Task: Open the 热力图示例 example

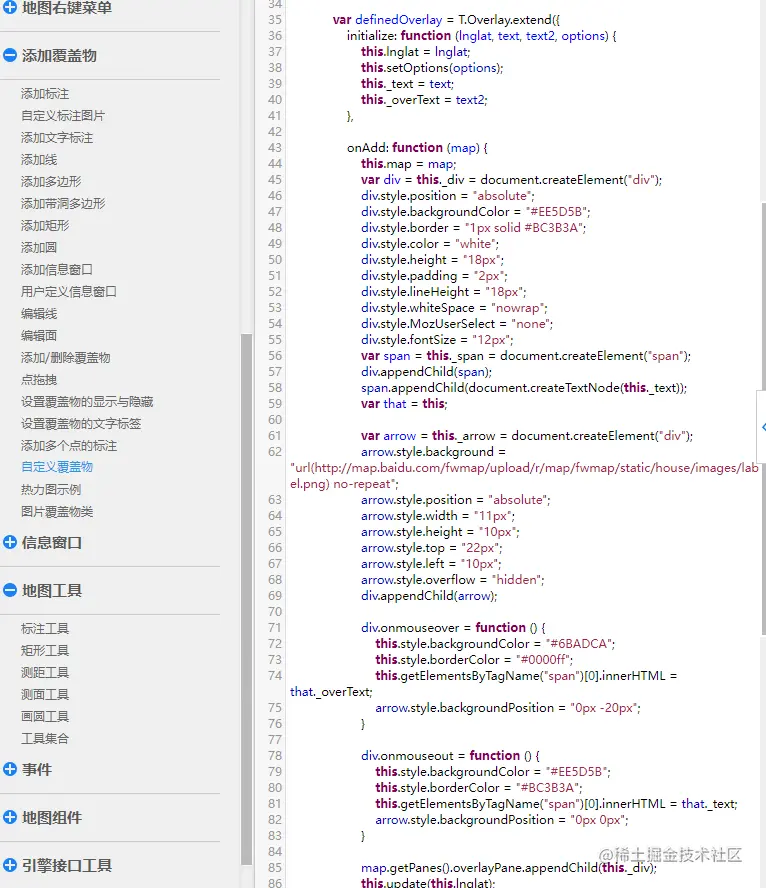Action: [x=51, y=489]
